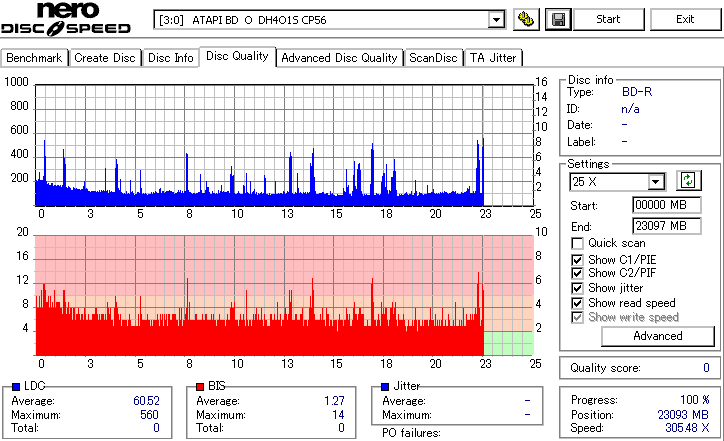Open the Advanced Disc Quality tab
The height and width of the screenshot is (441, 724).
339,58
